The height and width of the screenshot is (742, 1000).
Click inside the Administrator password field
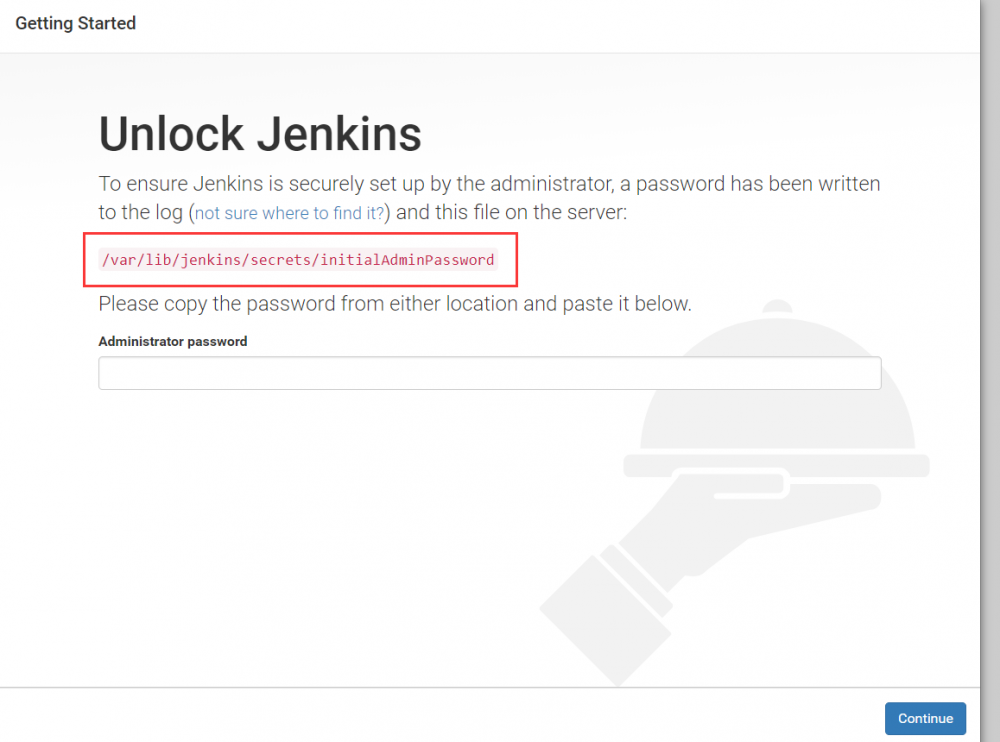point(488,372)
